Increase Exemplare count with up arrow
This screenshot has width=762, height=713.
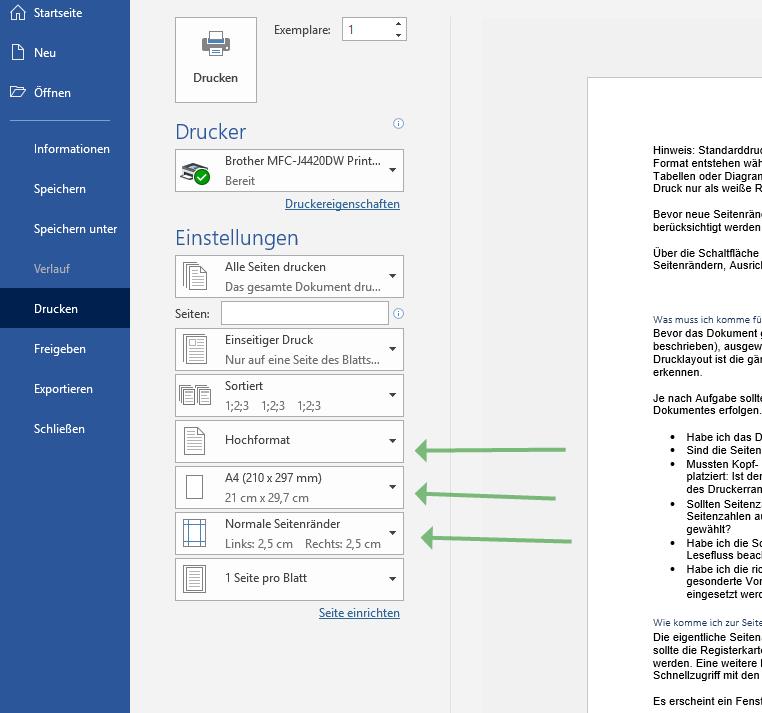398,24
